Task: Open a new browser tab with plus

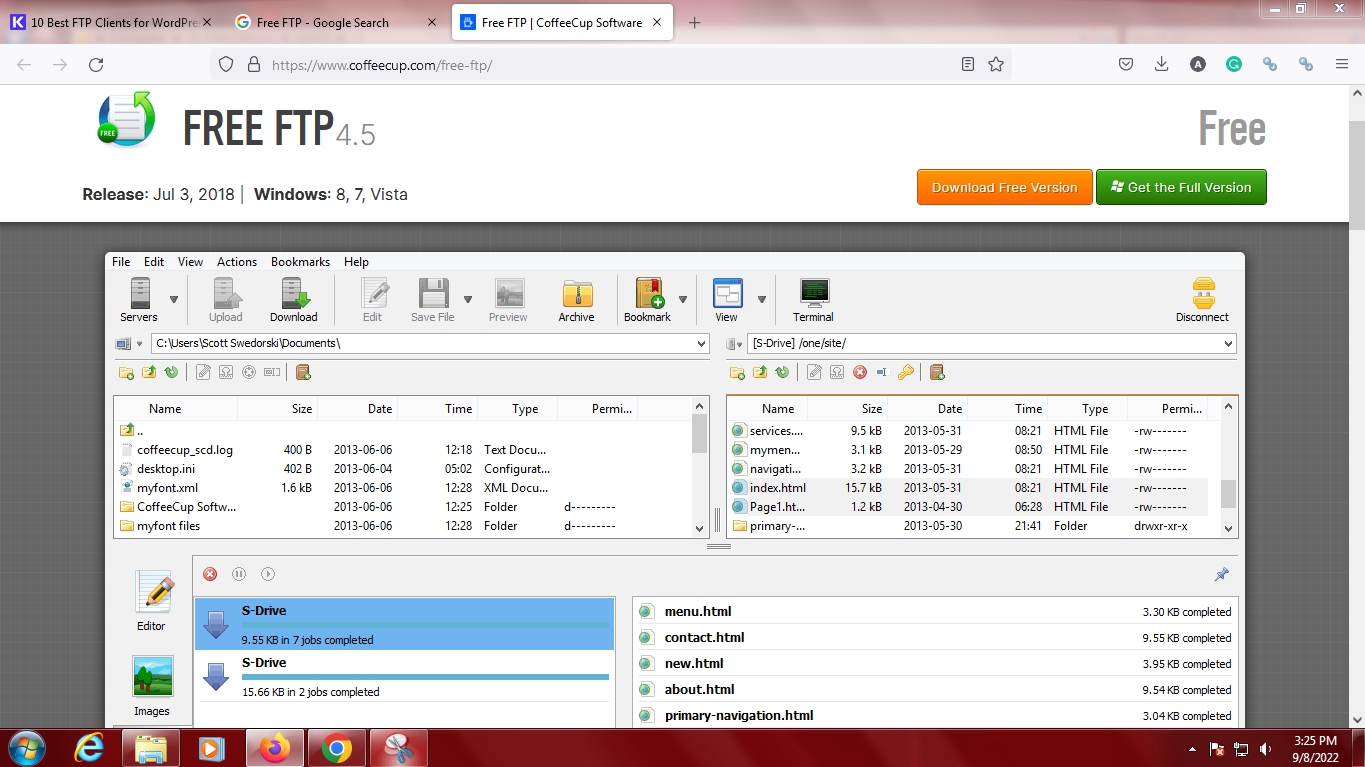Action: (x=695, y=22)
